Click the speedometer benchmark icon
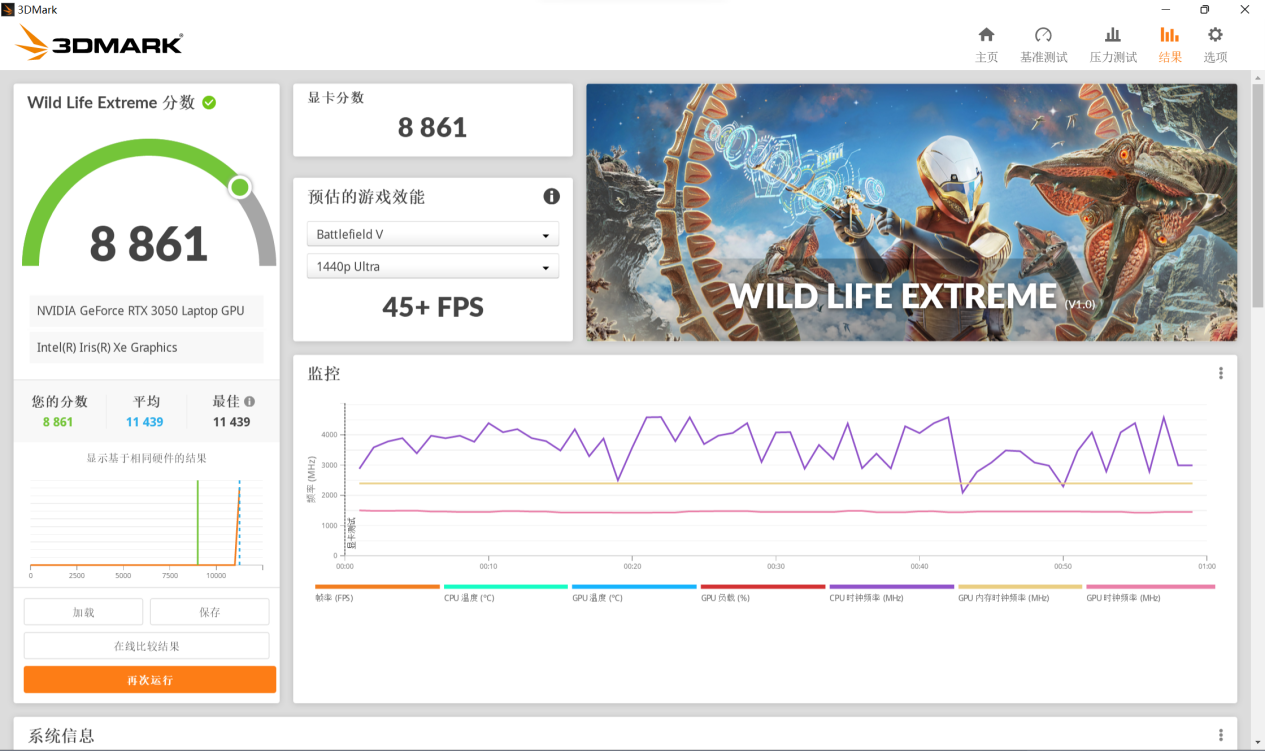The image size is (1265, 751). tap(1043, 34)
